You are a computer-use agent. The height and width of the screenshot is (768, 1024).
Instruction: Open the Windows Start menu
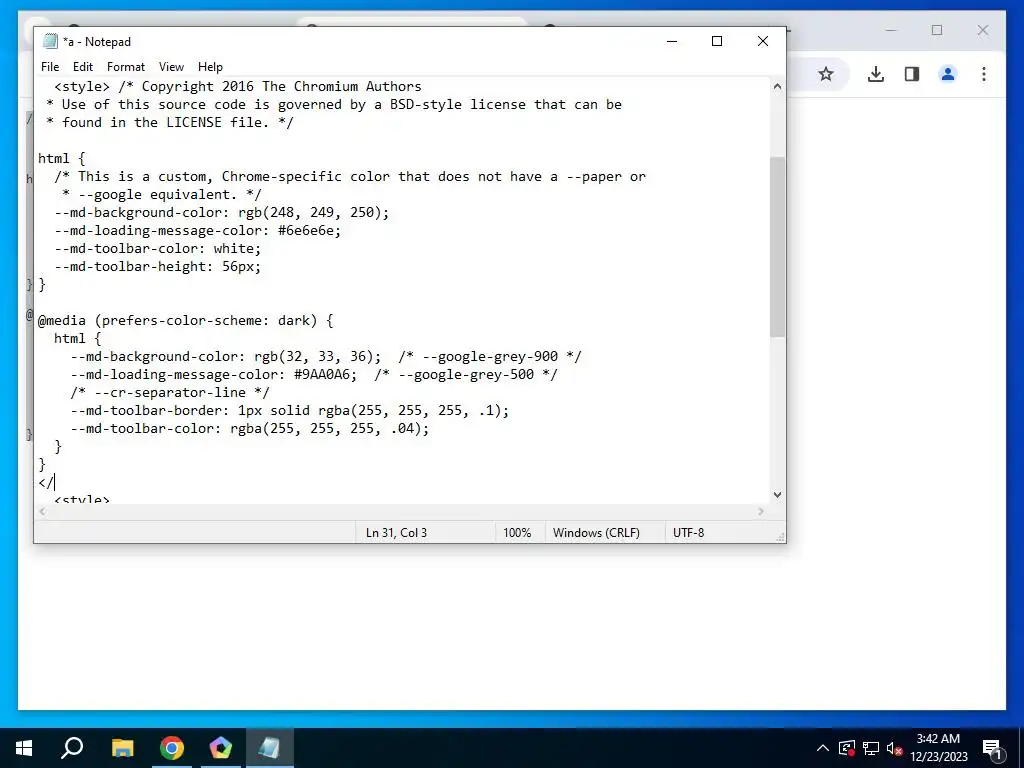(24, 748)
